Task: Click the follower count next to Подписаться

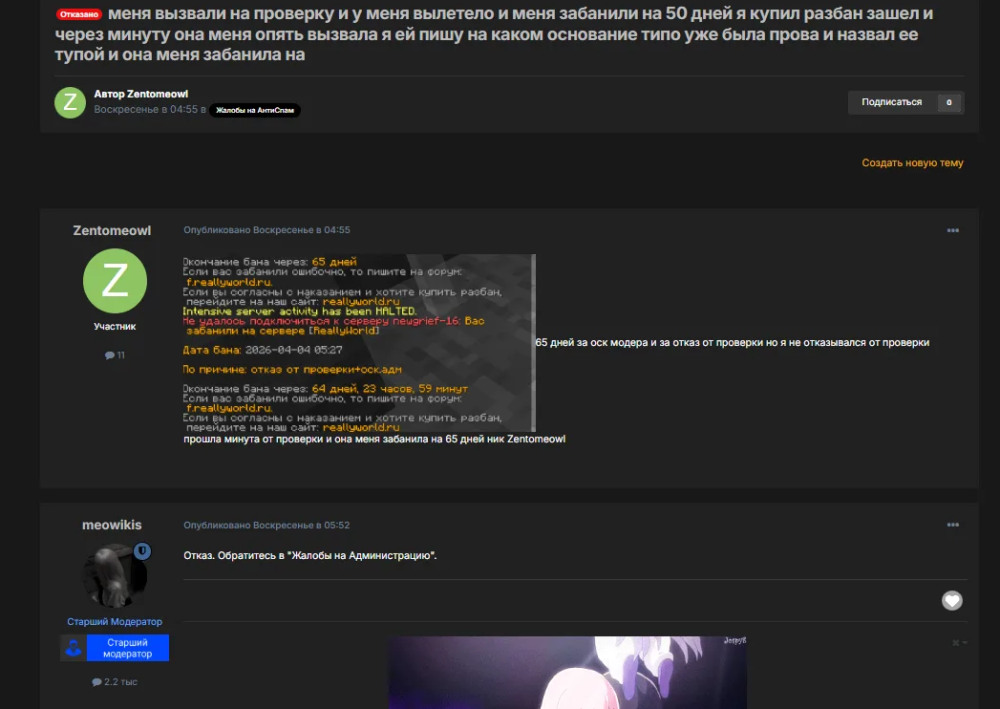Action: [948, 102]
